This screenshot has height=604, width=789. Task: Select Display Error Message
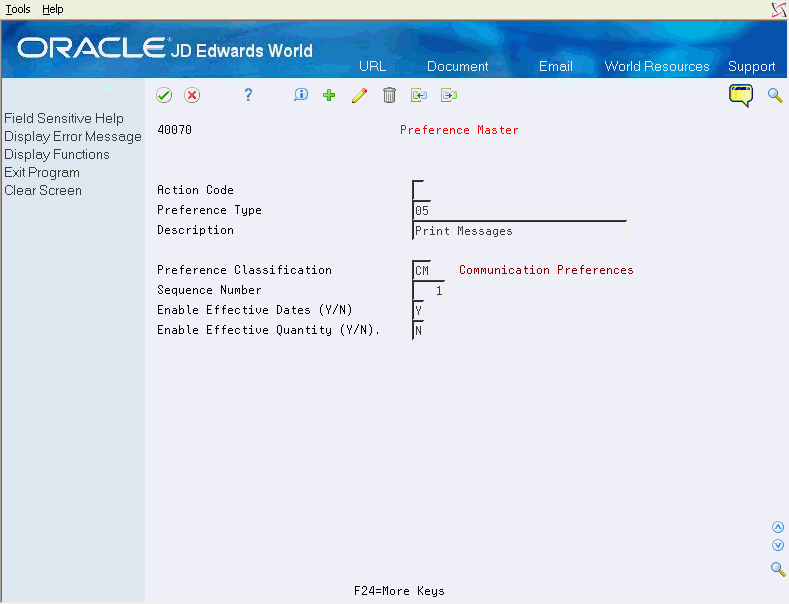tap(73, 136)
